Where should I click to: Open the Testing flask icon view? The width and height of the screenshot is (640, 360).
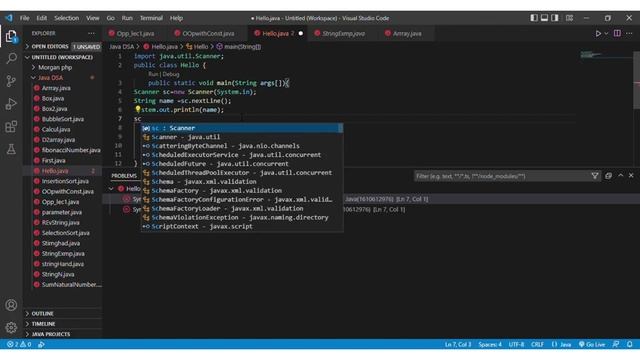11,149
